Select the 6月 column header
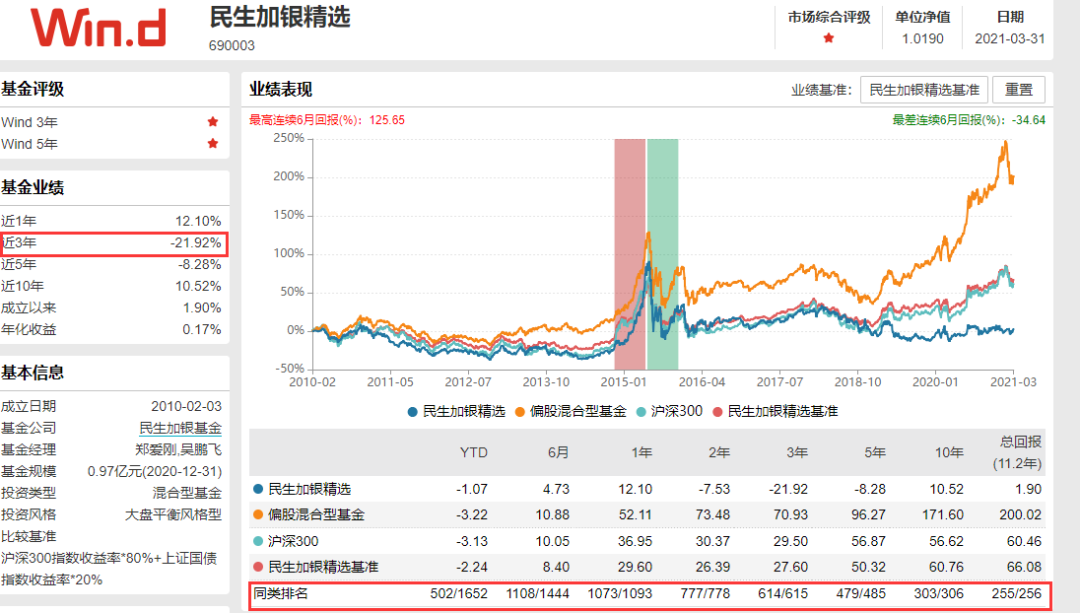Image resolution: width=1080 pixels, height=613 pixels. tap(559, 453)
